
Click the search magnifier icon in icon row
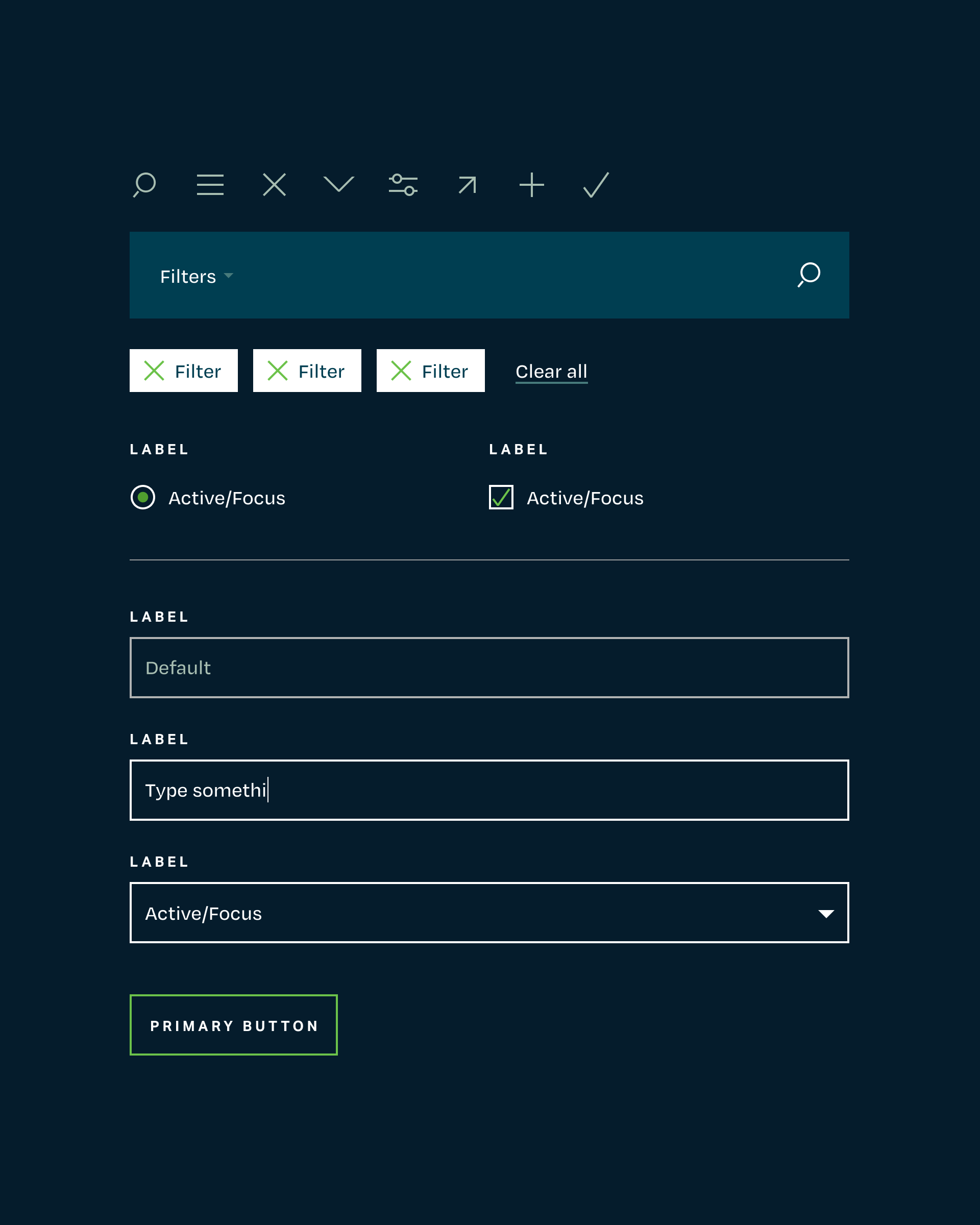click(145, 185)
